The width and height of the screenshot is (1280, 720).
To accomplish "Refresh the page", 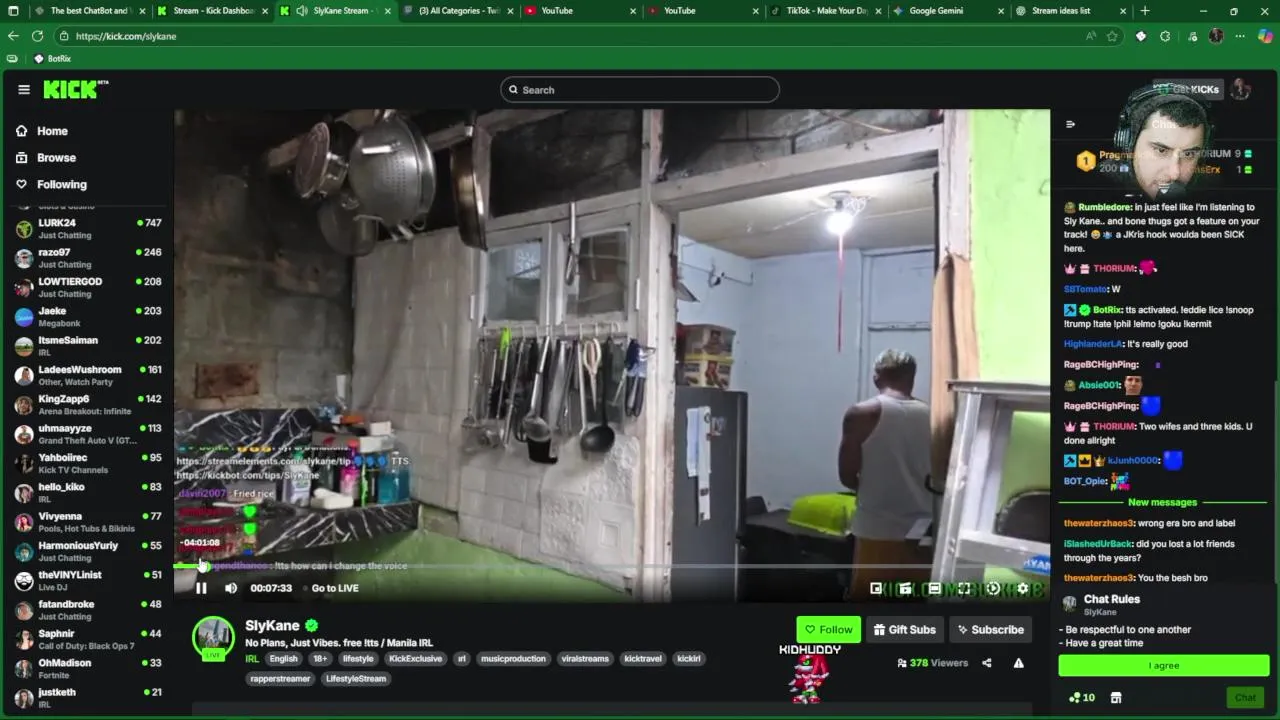I will point(37,36).
